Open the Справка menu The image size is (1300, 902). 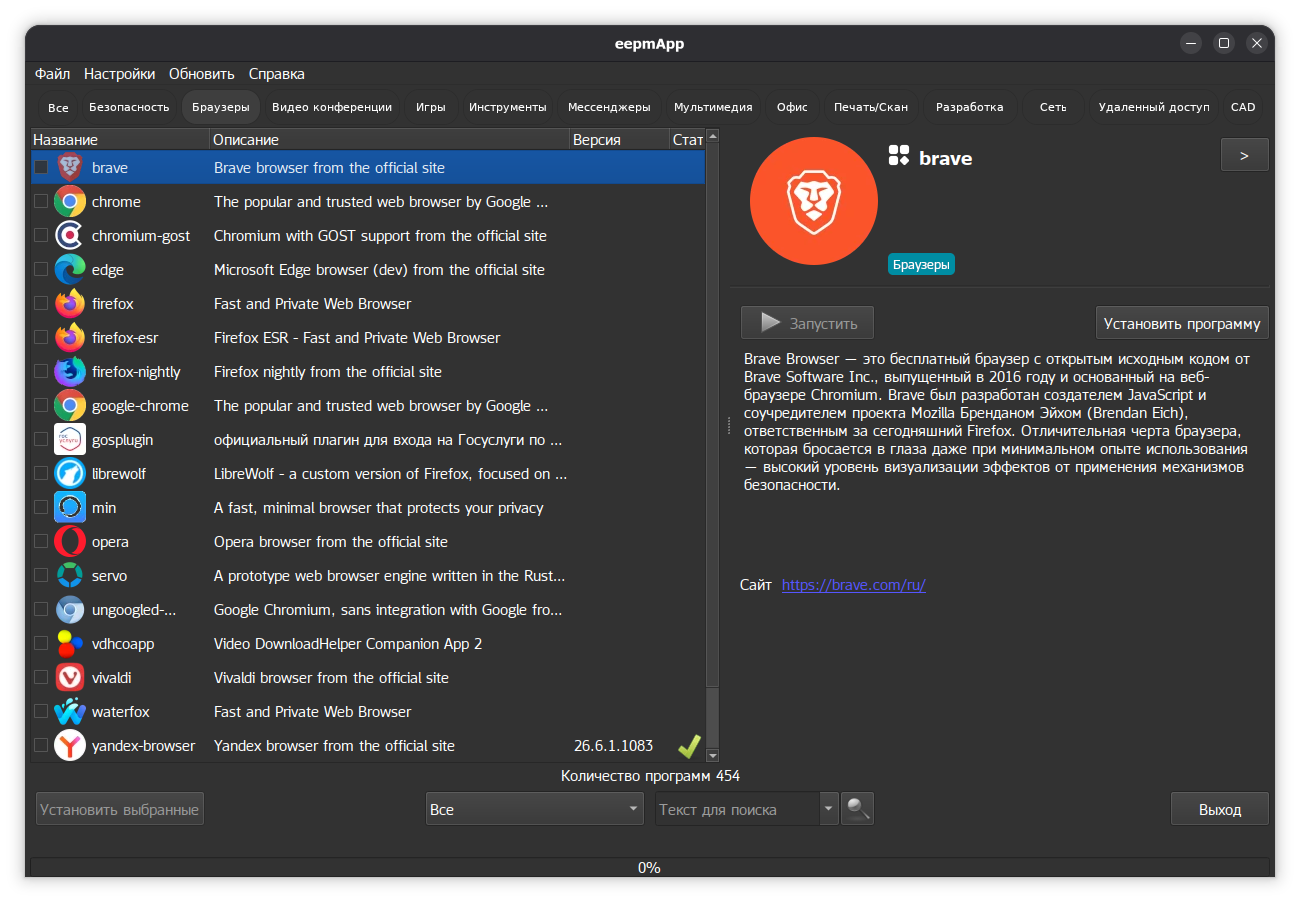[277, 74]
